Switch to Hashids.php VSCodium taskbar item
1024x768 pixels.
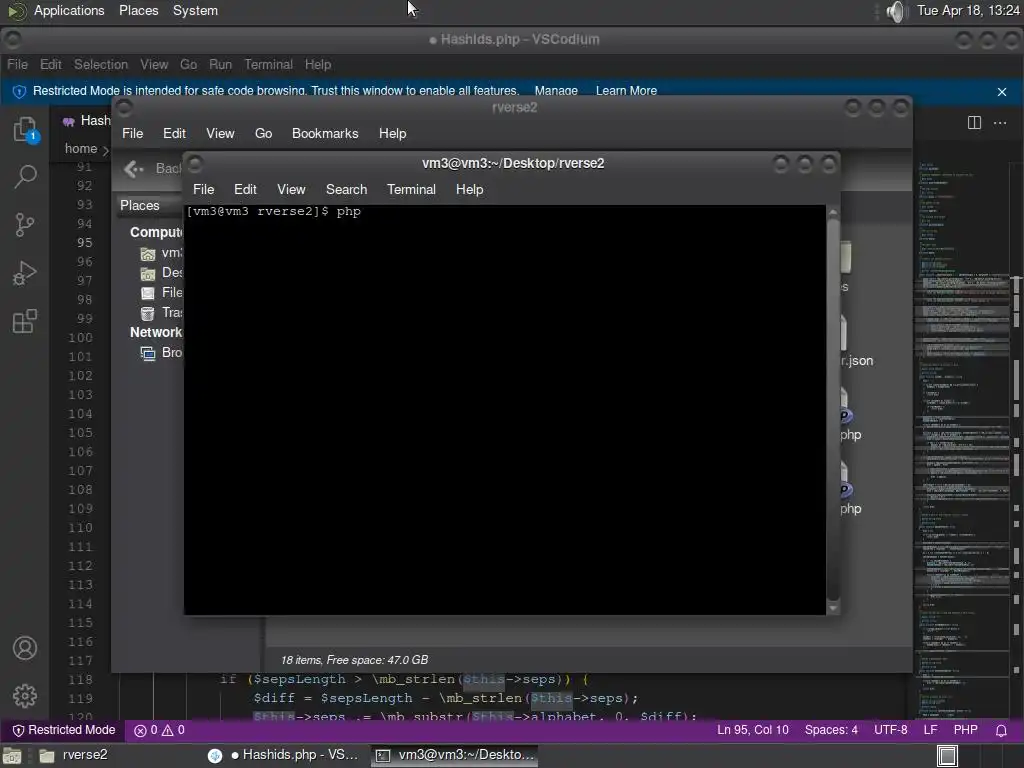point(283,755)
